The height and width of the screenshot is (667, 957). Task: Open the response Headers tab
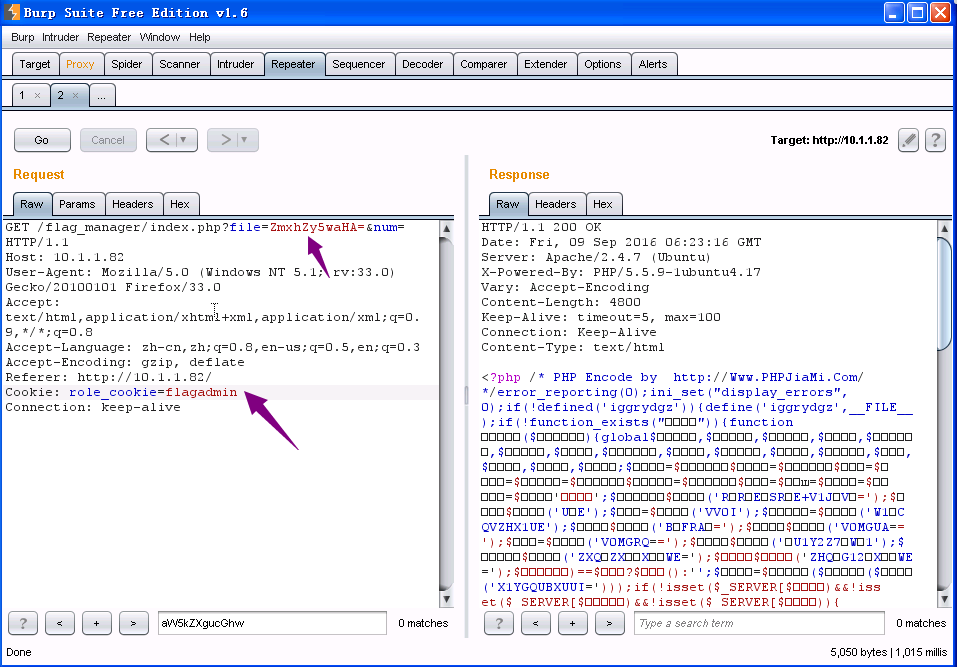click(556, 204)
